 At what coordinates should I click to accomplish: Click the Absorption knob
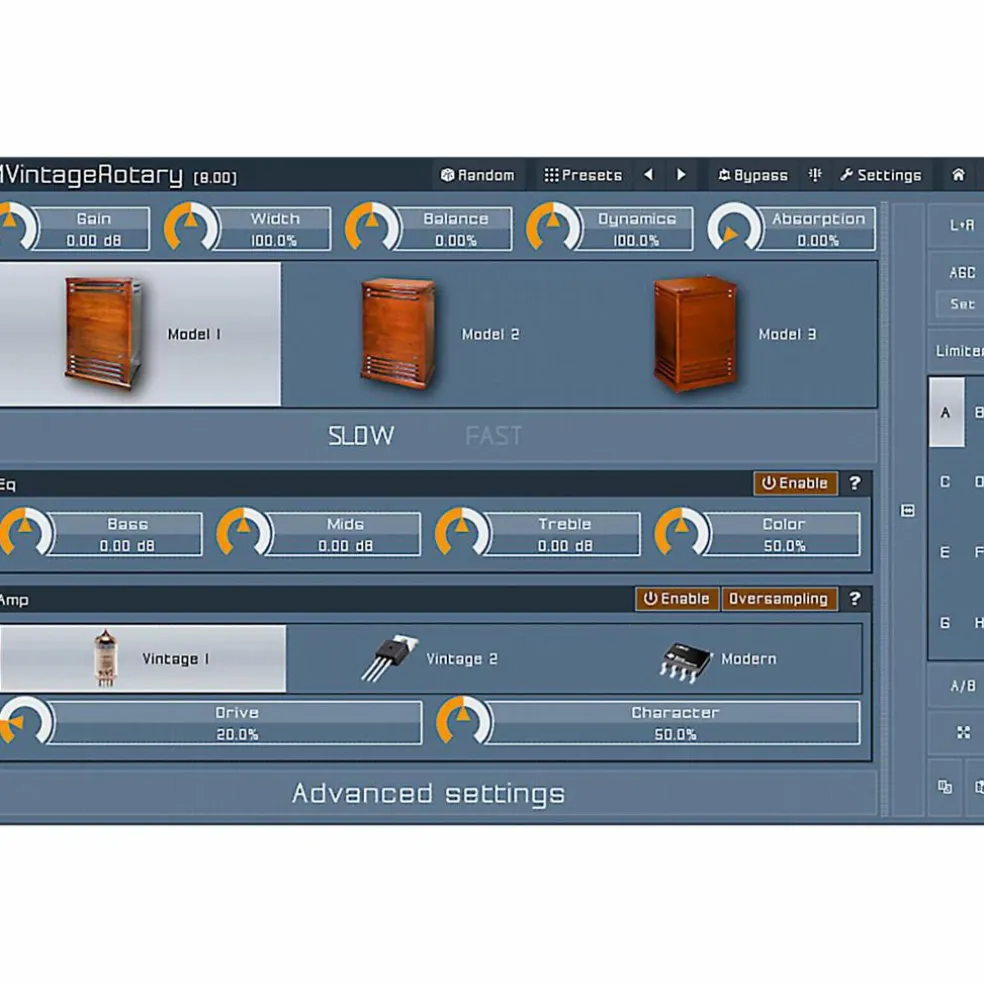(x=734, y=227)
